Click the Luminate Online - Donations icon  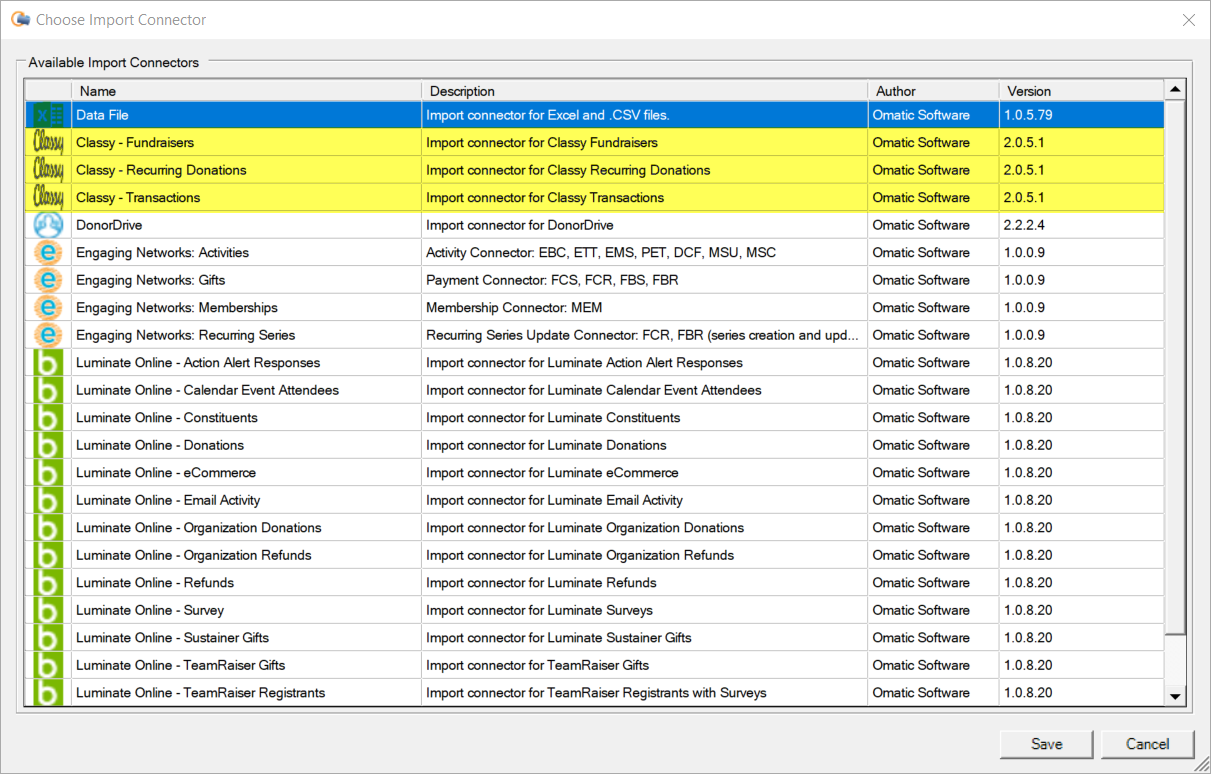click(48, 445)
